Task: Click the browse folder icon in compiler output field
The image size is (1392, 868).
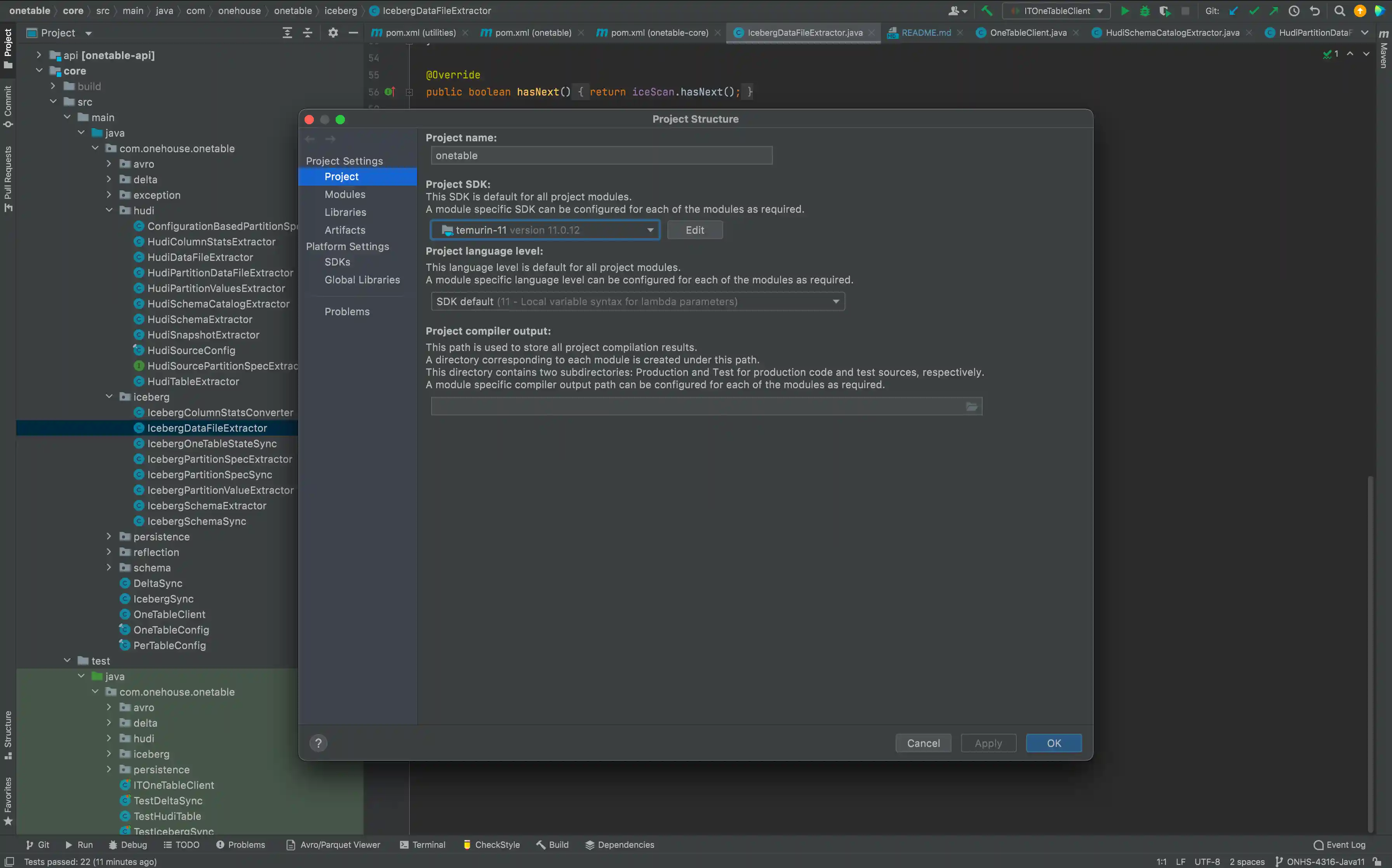Action: tap(971, 406)
